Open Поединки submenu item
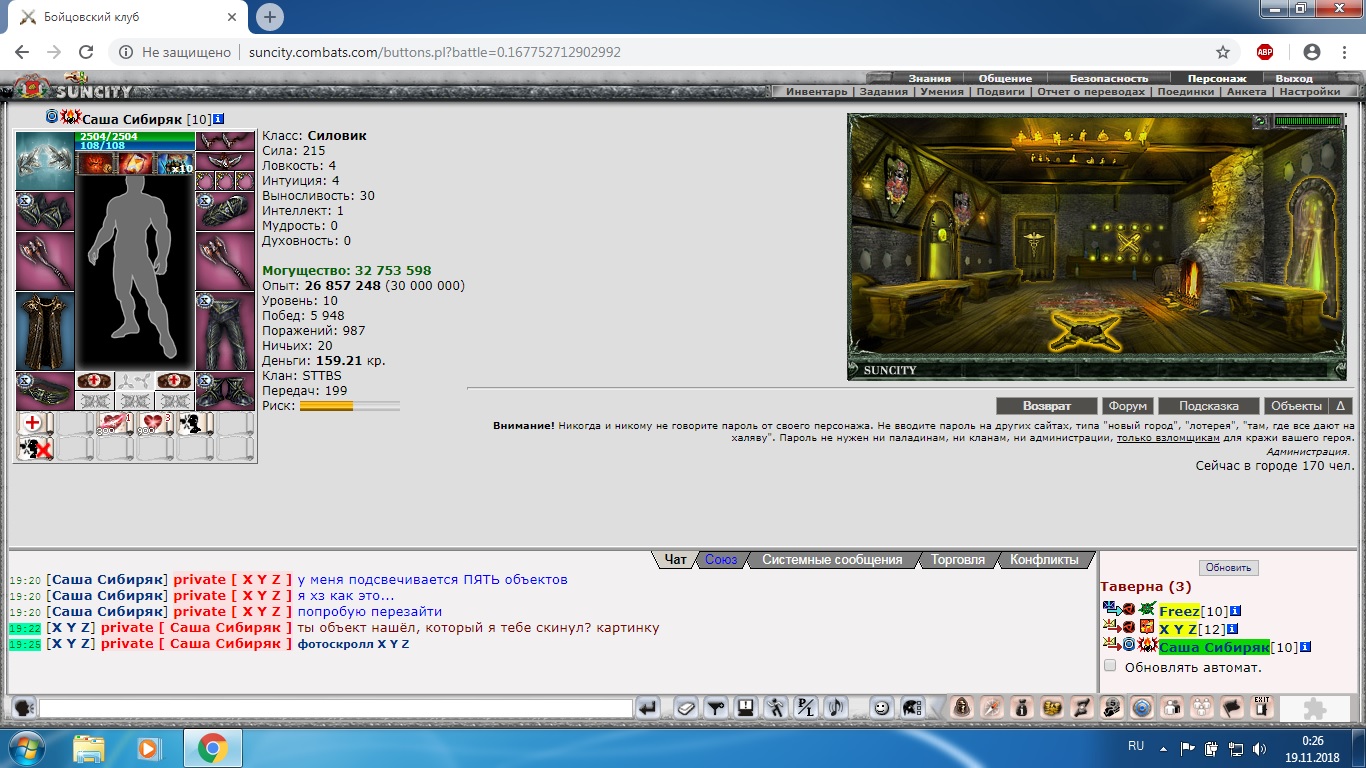Viewport: 1366px width, 768px height. pos(1186,91)
